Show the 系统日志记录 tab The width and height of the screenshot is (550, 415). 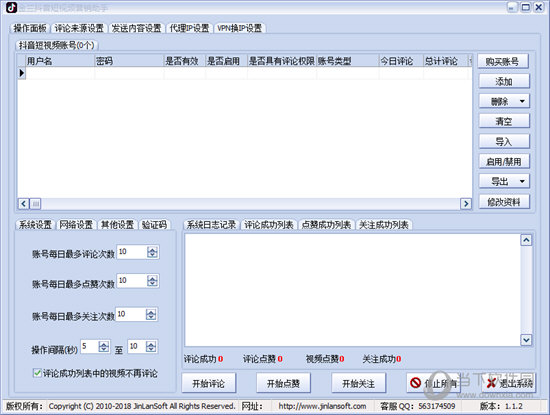(211, 225)
